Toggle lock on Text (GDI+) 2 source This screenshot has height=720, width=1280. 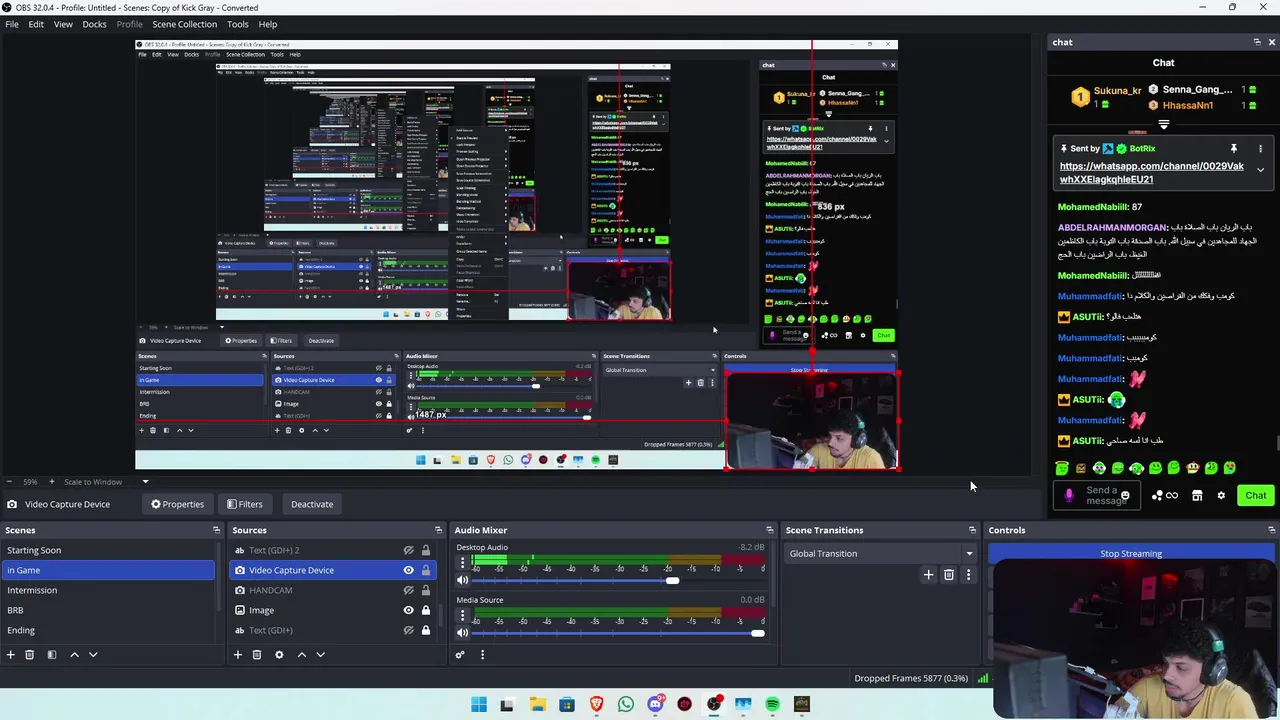tap(425, 550)
